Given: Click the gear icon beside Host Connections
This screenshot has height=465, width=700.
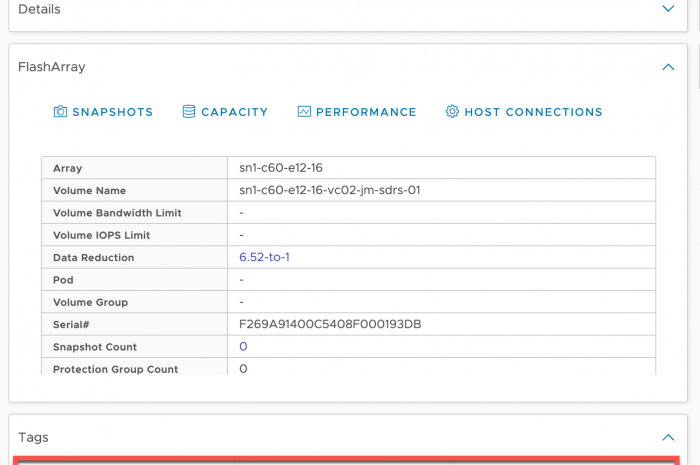Looking at the screenshot, I should pyautogui.click(x=452, y=112).
